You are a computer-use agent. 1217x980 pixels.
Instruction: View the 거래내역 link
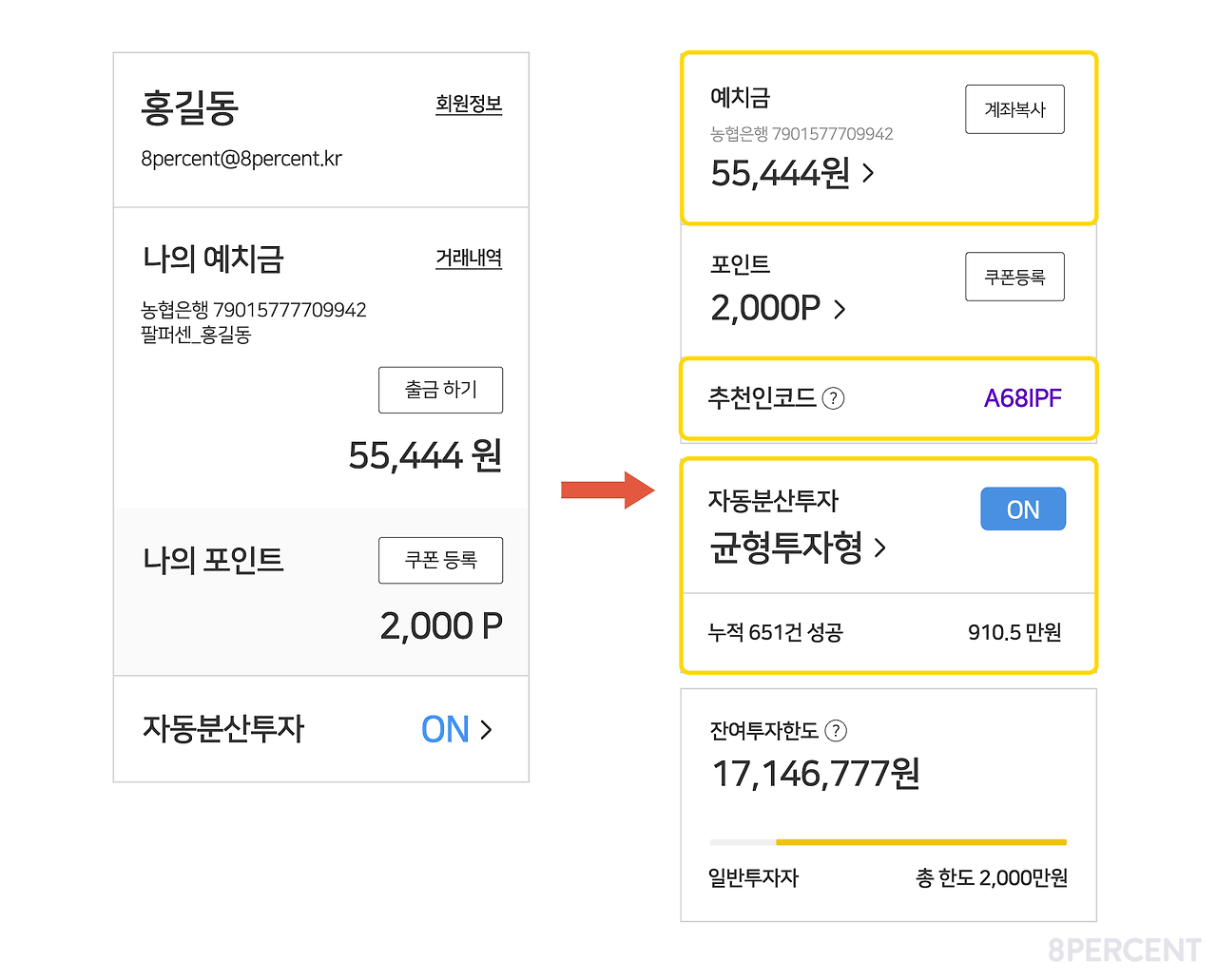click(x=469, y=258)
